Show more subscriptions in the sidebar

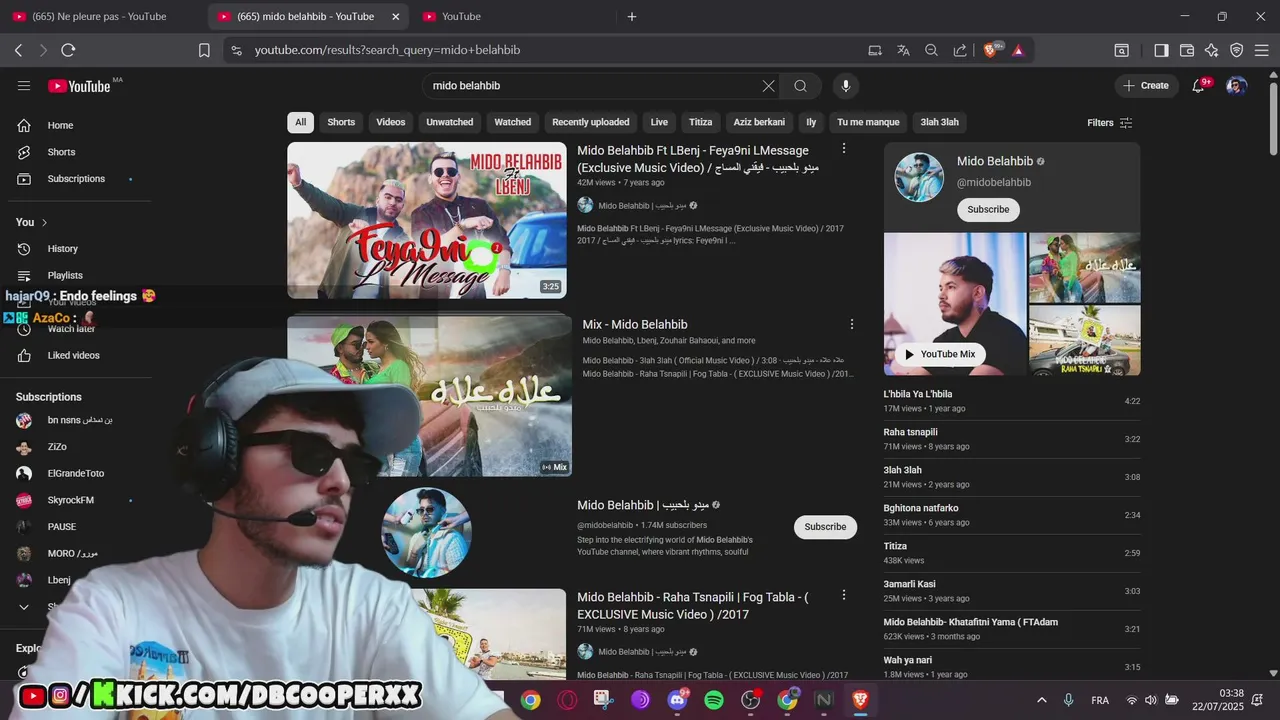coord(24,607)
